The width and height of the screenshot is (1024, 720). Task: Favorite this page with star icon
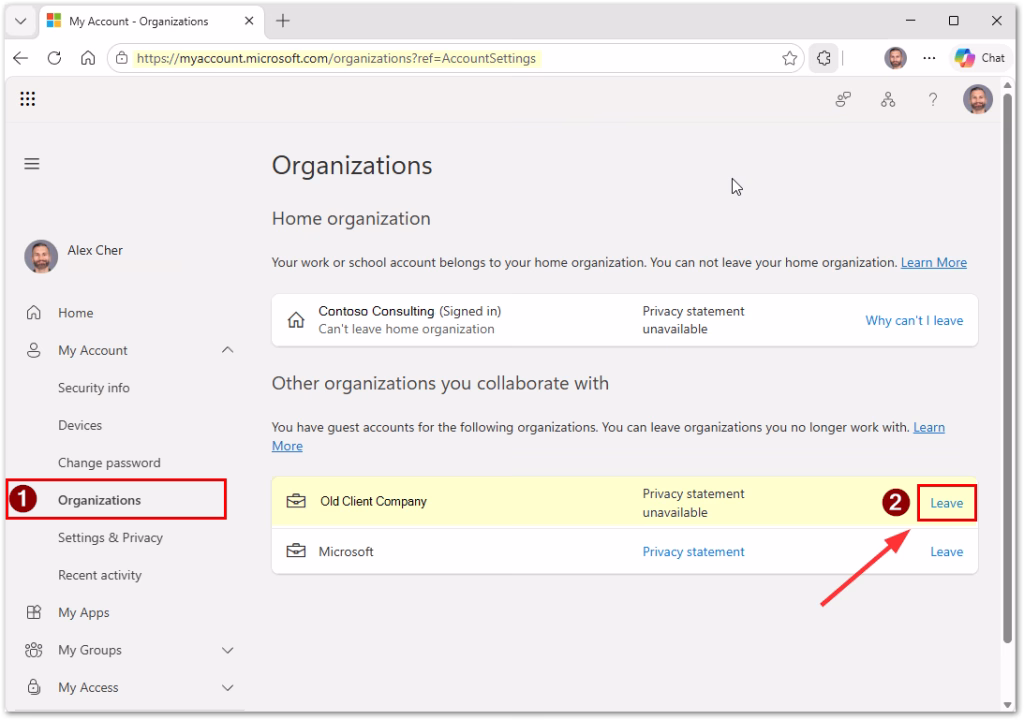[789, 58]
